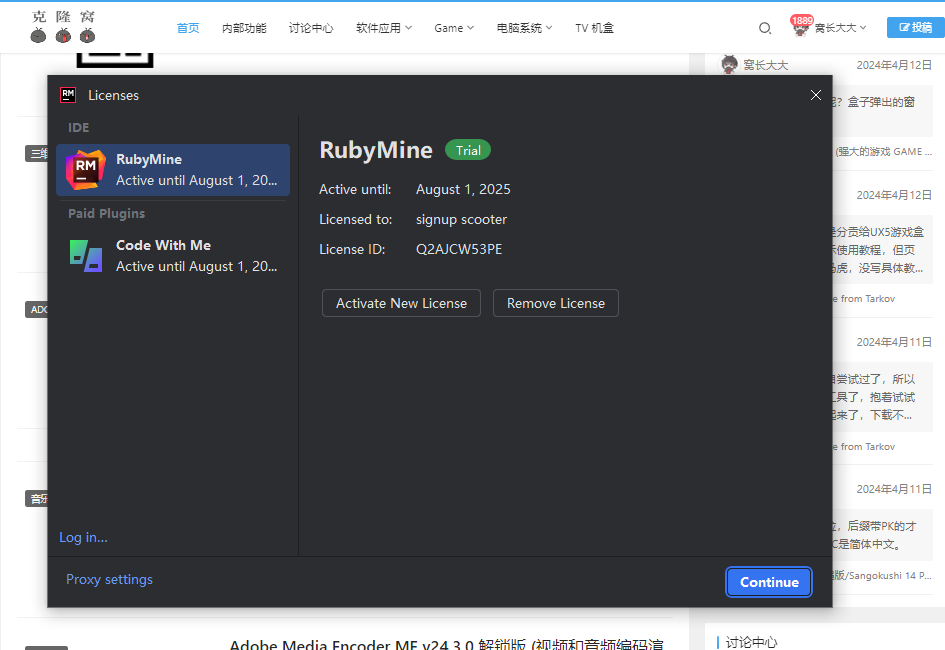Click the Continue button
The height and width of the screenshot is (650, 945).
(769, 582)
